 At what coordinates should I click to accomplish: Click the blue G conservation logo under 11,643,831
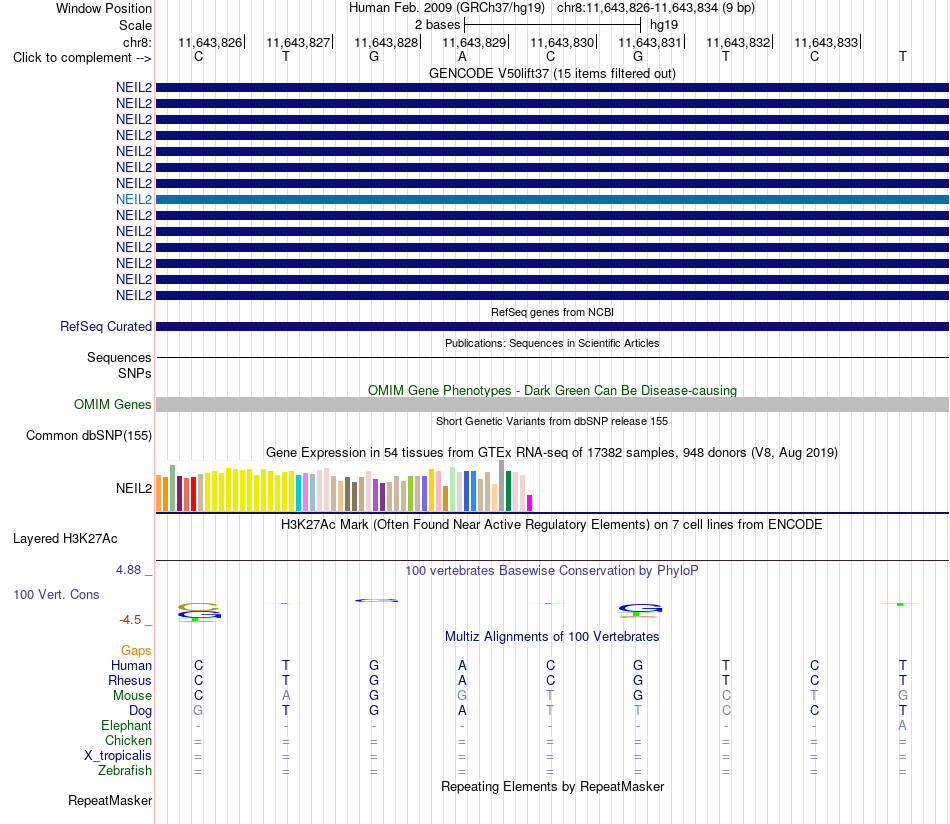click(640, 608)
